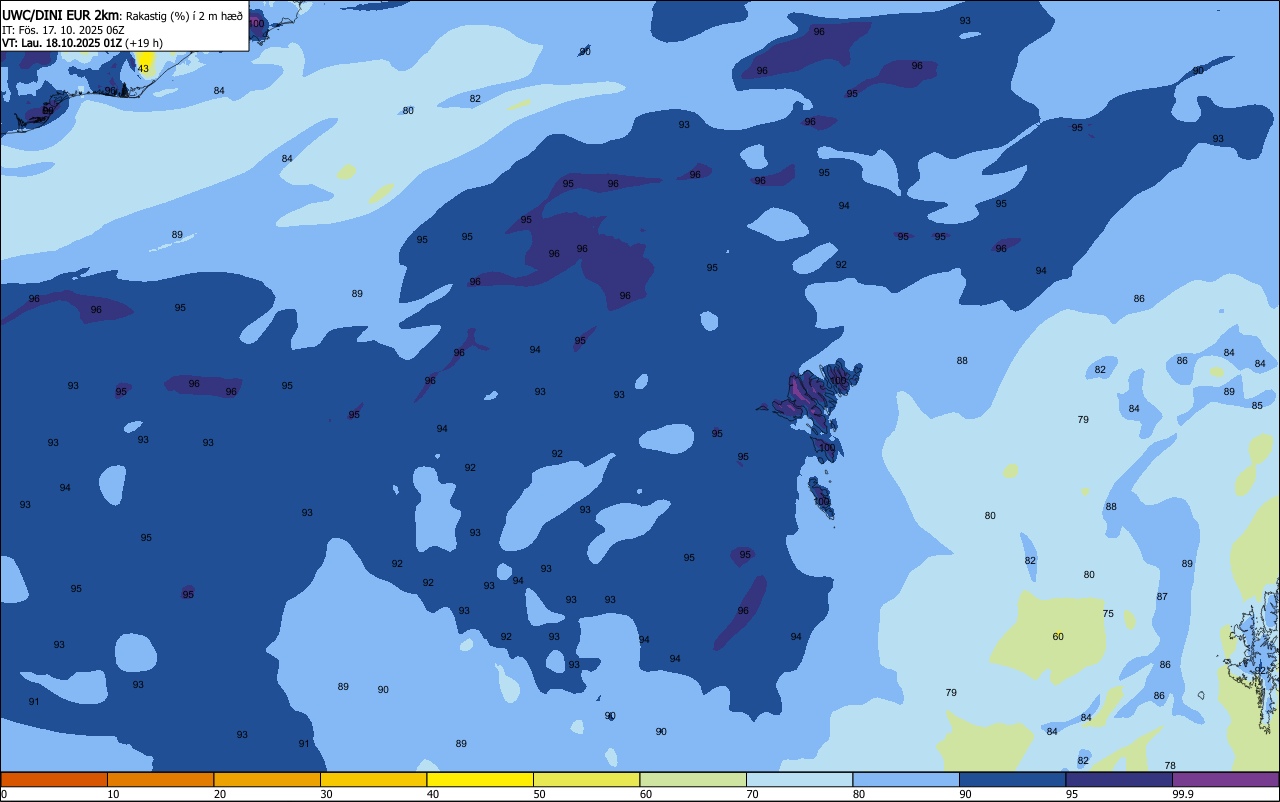Click the 90–95 dark blue legend swatch
Screen dimensions: 1280x802
point(1012,779)
